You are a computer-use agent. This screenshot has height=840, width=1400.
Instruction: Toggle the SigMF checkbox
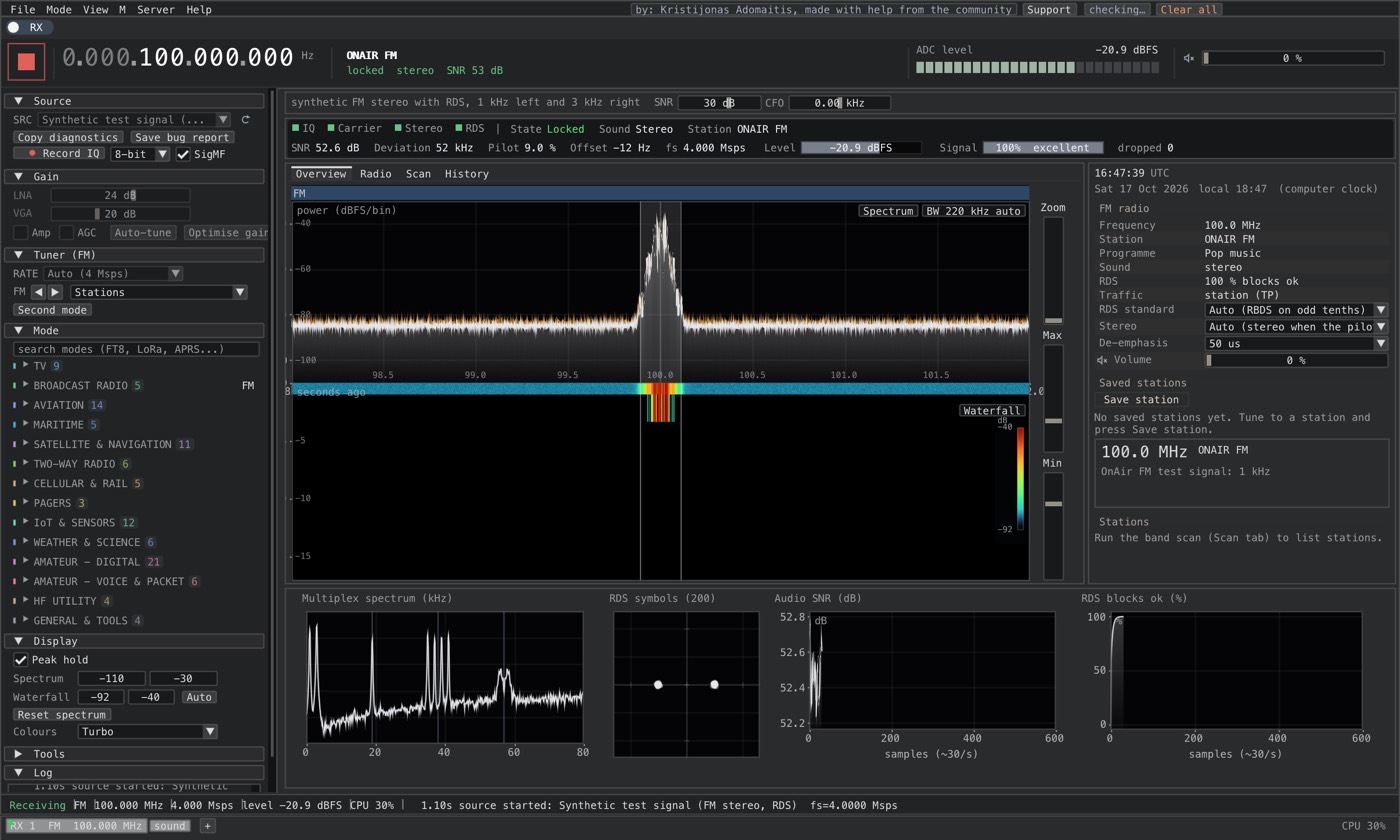[x=183, y=154]
